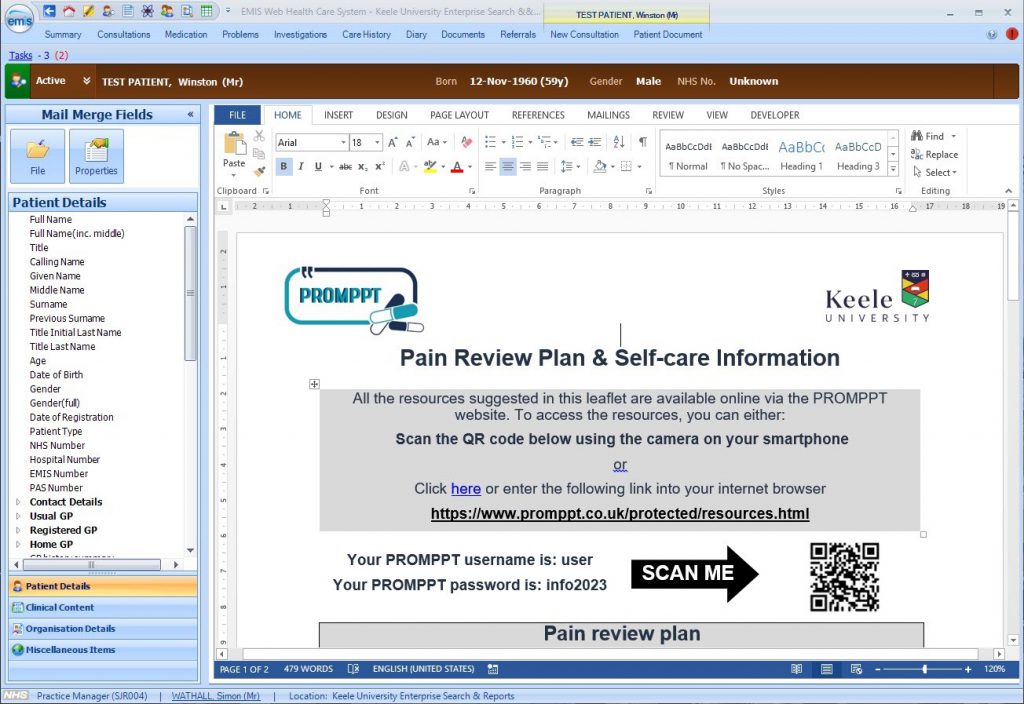Apply superscript formatting
1024x704 pixels.
[x=380, y=167]
